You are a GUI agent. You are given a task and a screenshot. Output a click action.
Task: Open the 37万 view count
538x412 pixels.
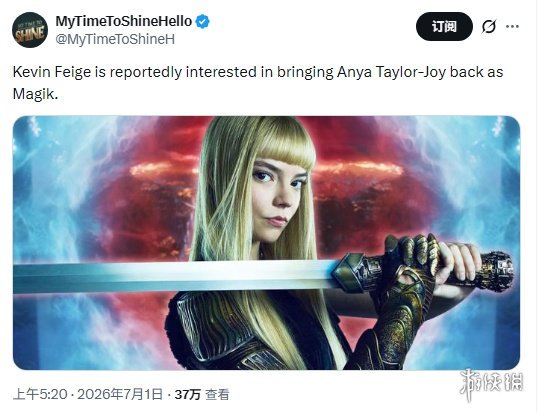187,395
